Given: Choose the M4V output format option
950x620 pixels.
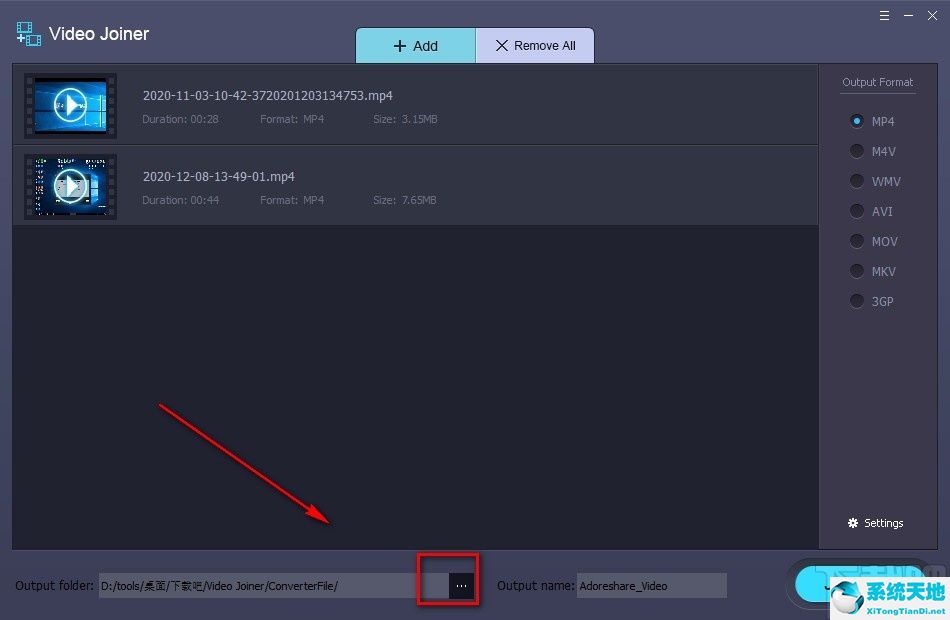Looking at the screenshot, I should 857,151.
